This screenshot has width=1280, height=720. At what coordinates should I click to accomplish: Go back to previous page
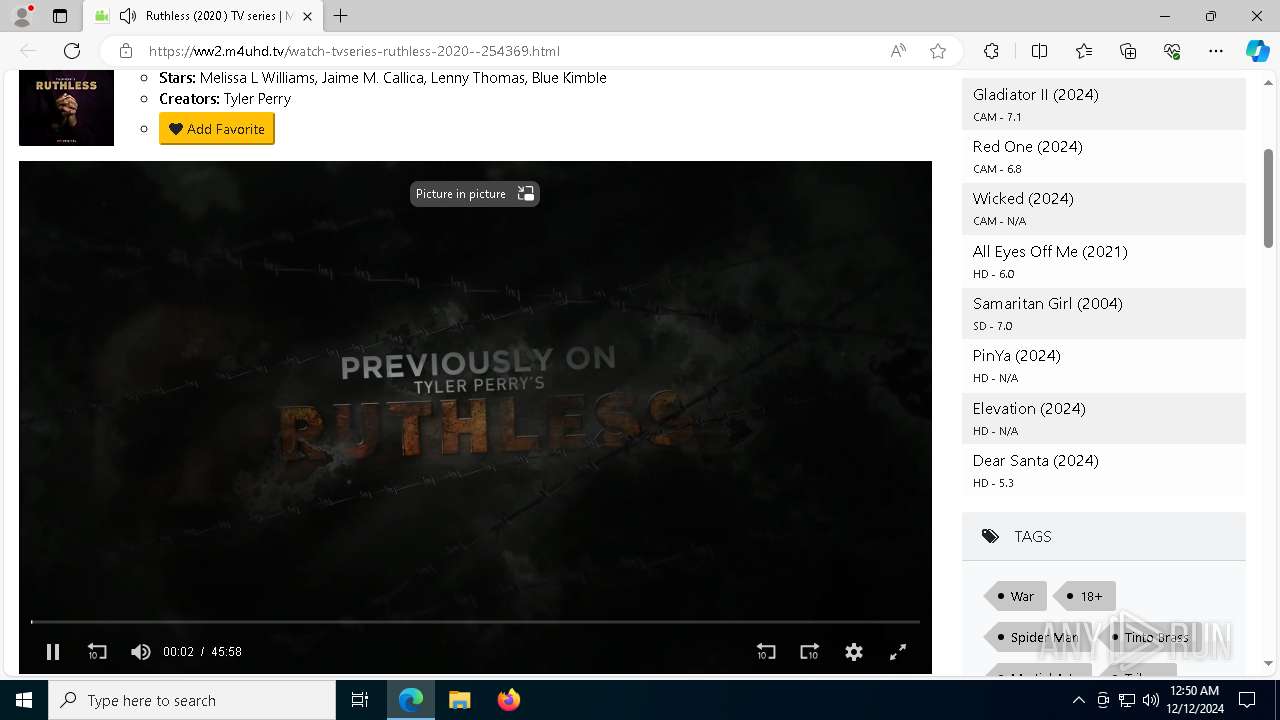(x=28, y=51)
